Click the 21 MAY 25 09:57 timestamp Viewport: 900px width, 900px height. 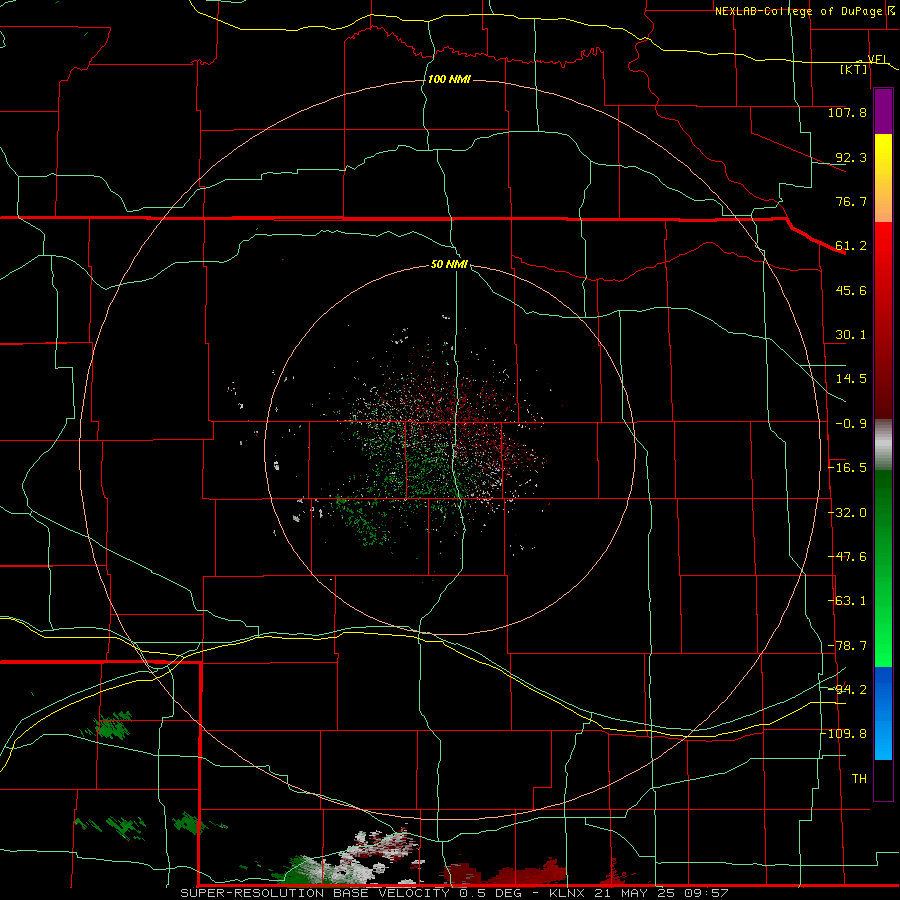[660, 893]
